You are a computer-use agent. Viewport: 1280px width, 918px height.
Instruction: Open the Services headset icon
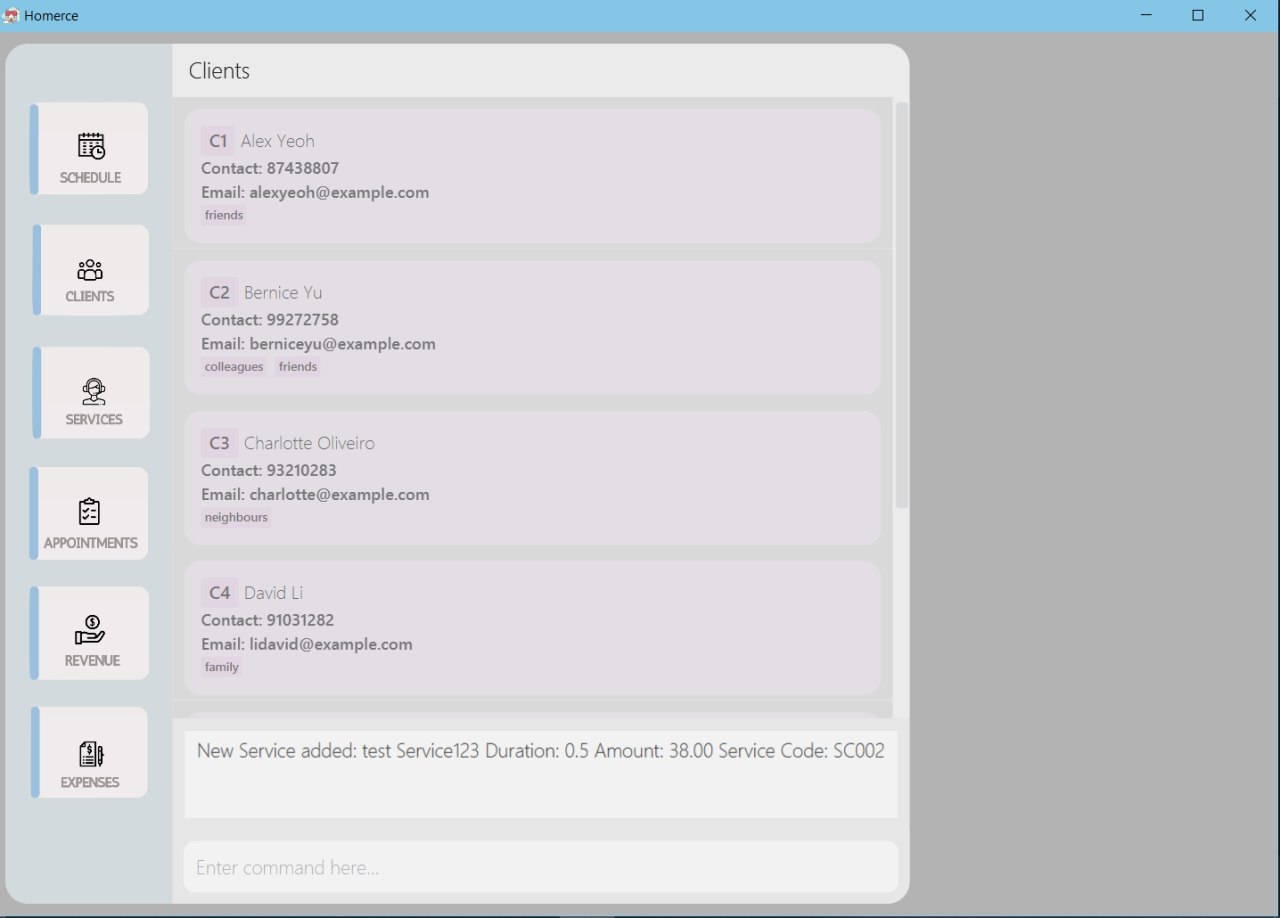point(94,392)
